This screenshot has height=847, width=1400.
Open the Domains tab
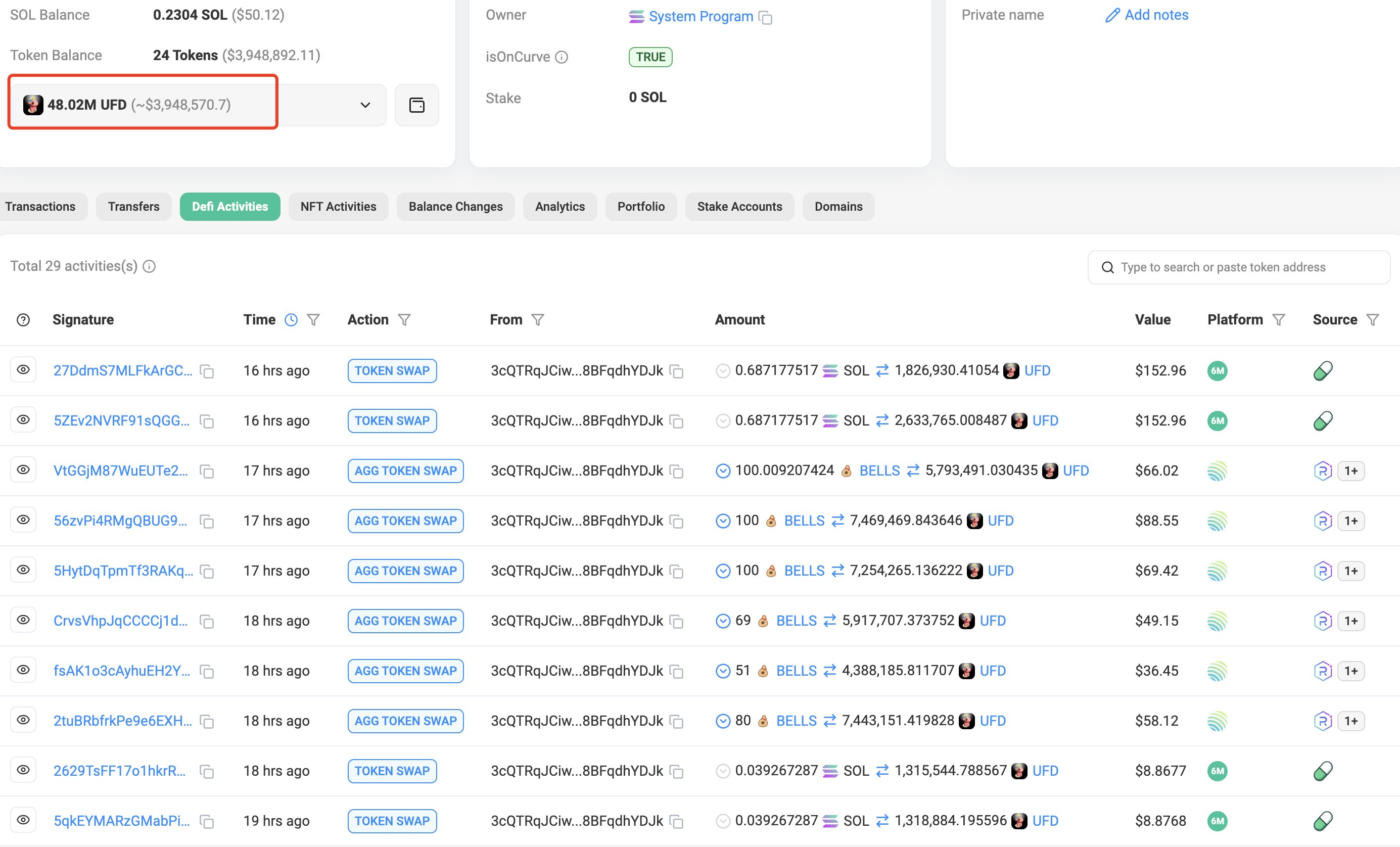tap(838, 207)
